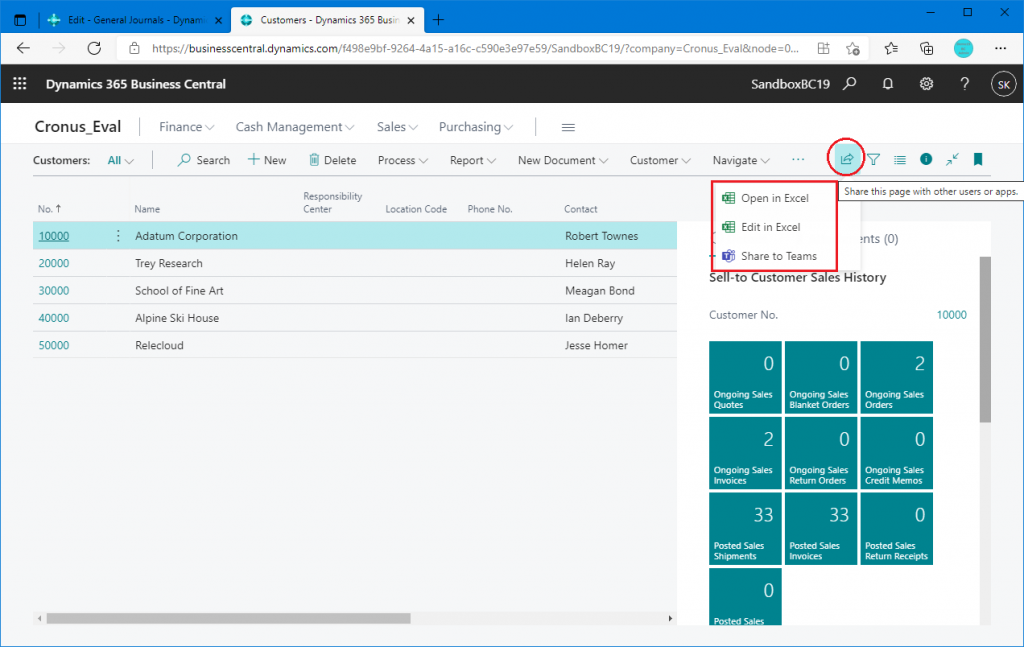1024x647 pixels.
Task: Create a New customer
Action: pyautogui.click(x=267, y=160)
